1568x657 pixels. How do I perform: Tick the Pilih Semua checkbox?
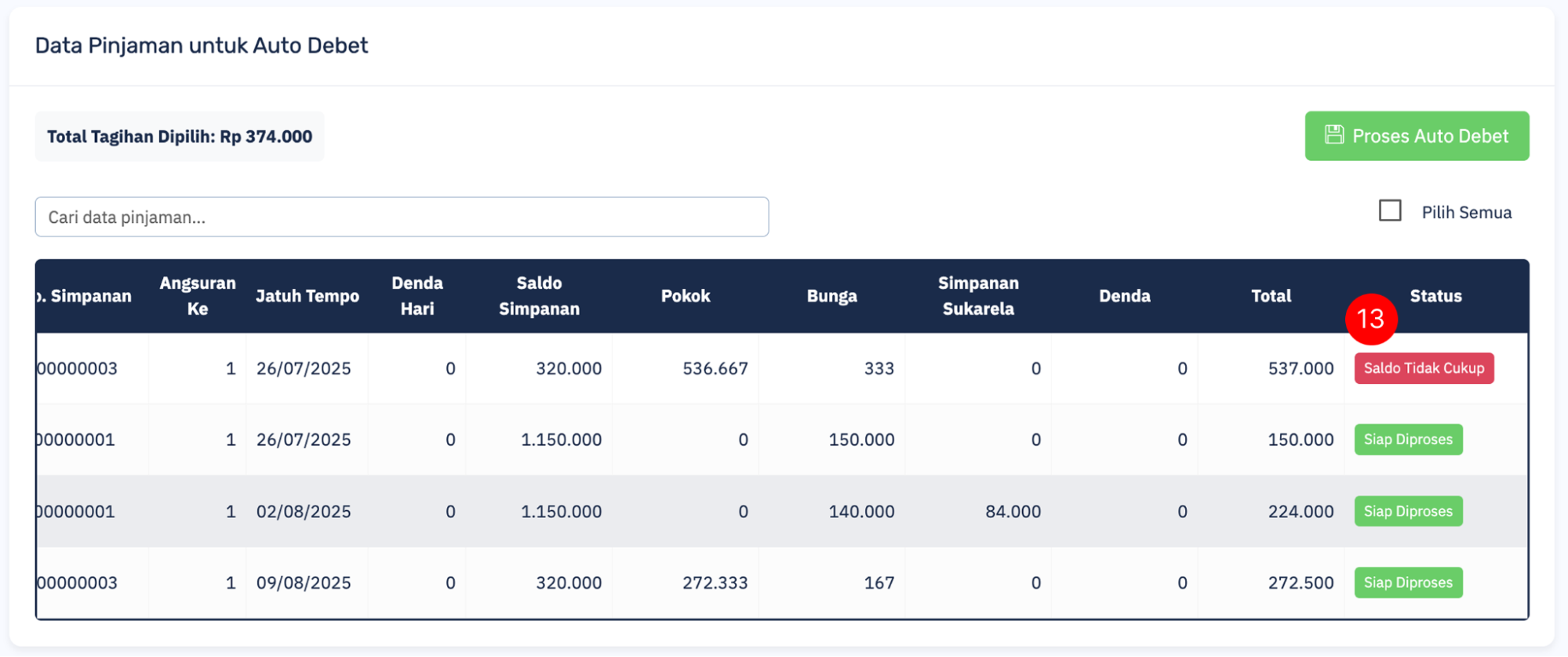[1390, 211]
